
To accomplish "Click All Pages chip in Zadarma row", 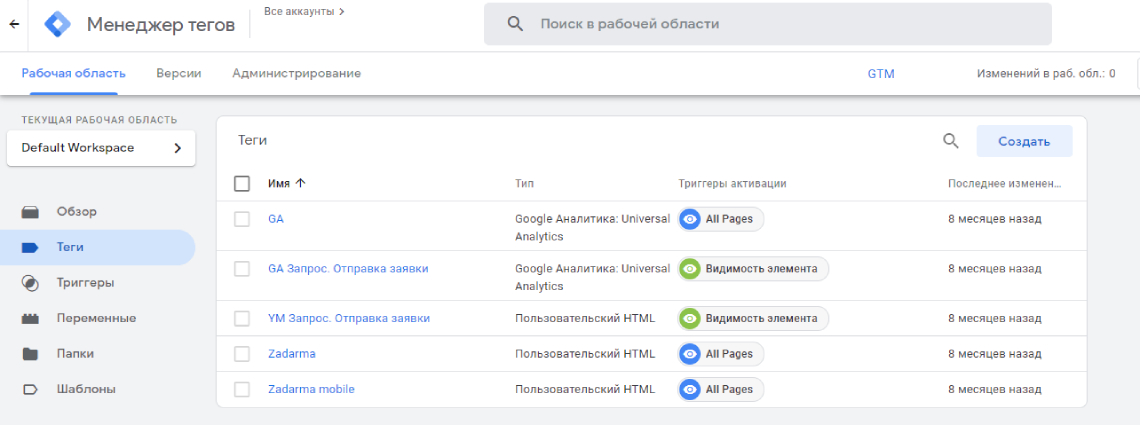I will click(x=720, y=354).
